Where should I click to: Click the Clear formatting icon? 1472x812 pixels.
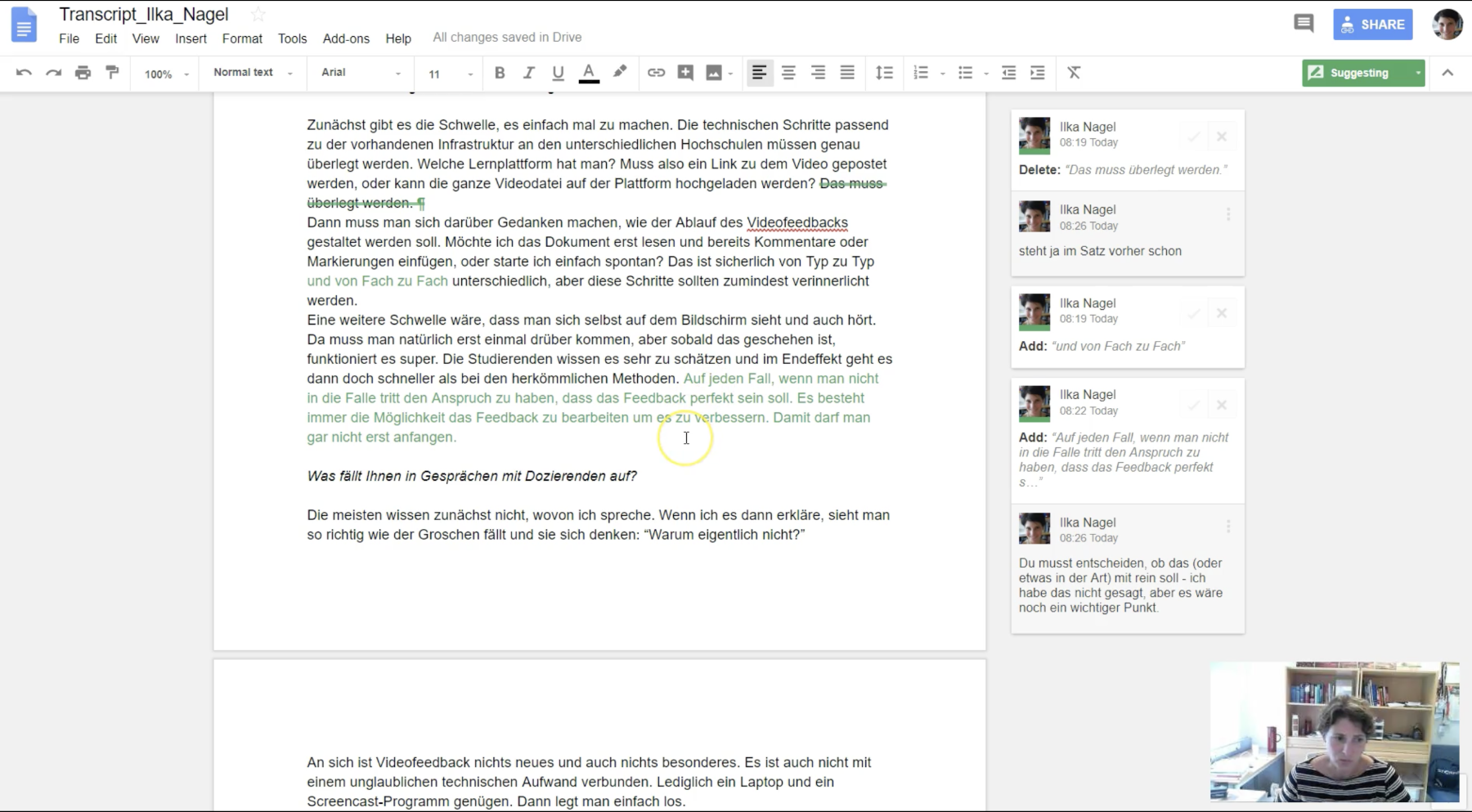click(x=1074, y=73)
